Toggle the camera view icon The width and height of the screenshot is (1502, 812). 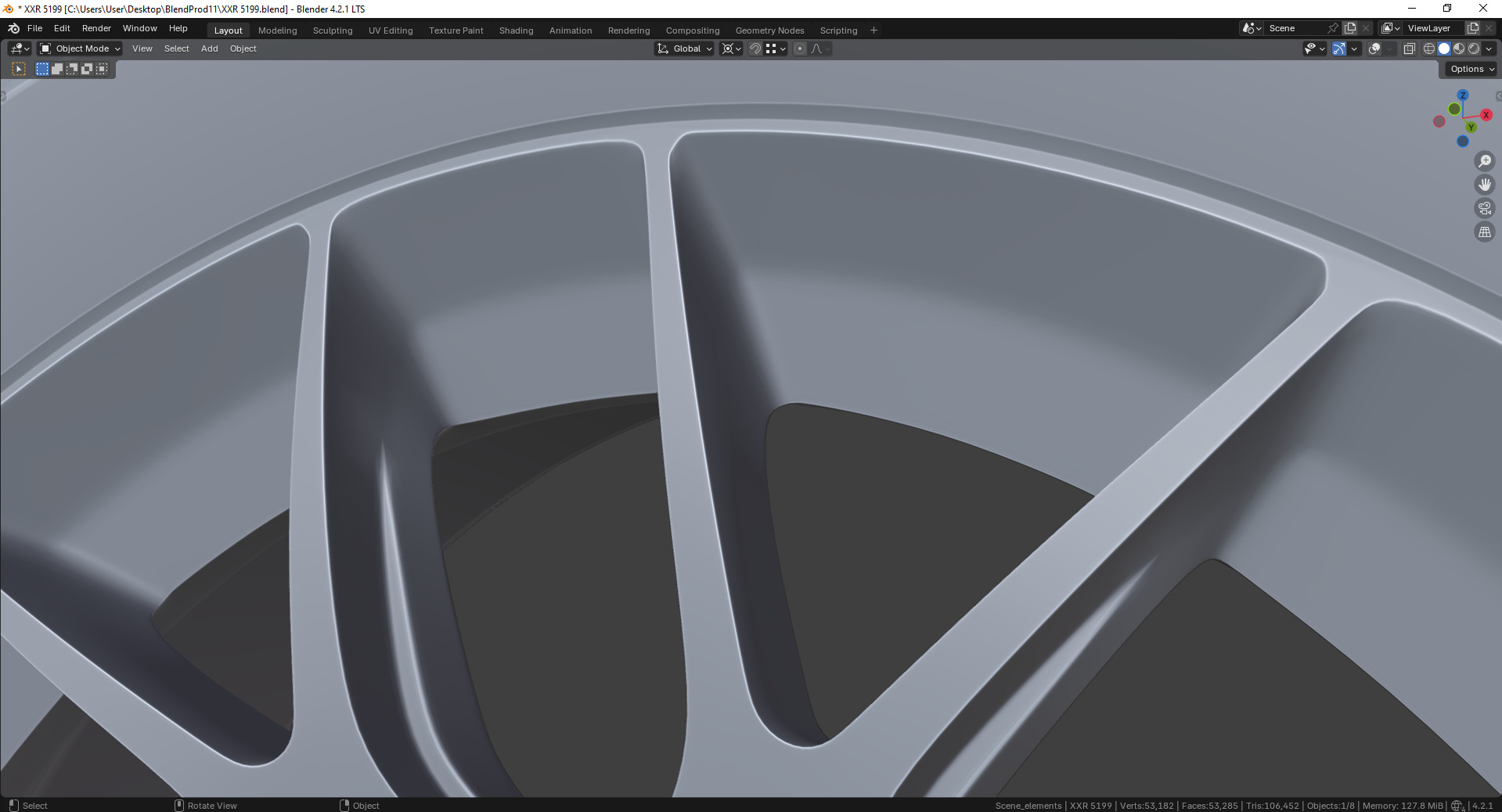(1484, 208)
